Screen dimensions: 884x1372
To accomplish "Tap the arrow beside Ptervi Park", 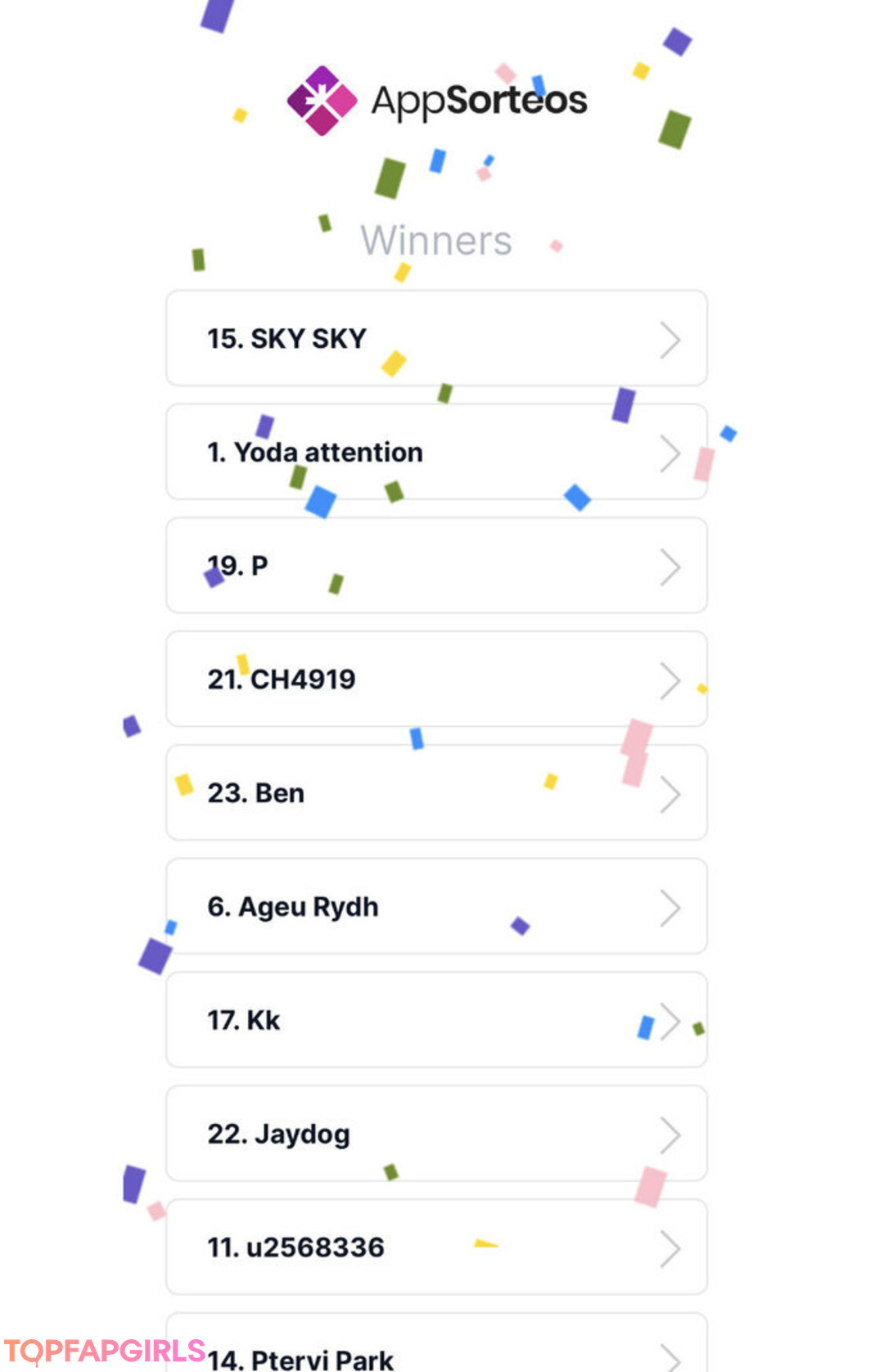I will [670, 1358].
